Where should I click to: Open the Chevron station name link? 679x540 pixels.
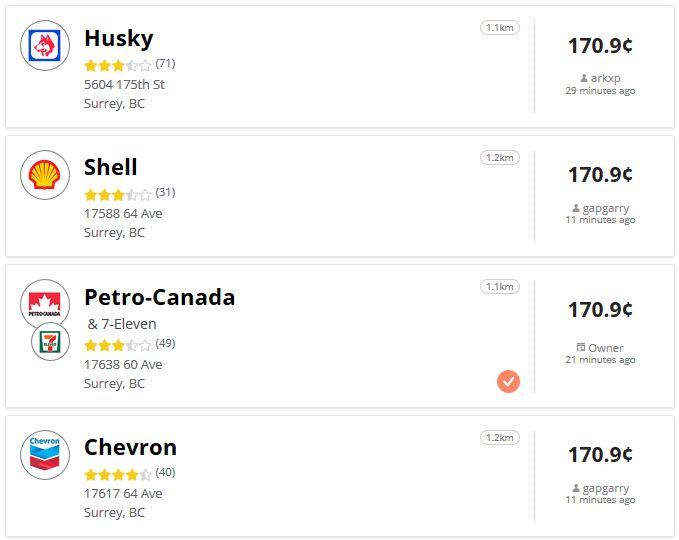coord(130,447)
